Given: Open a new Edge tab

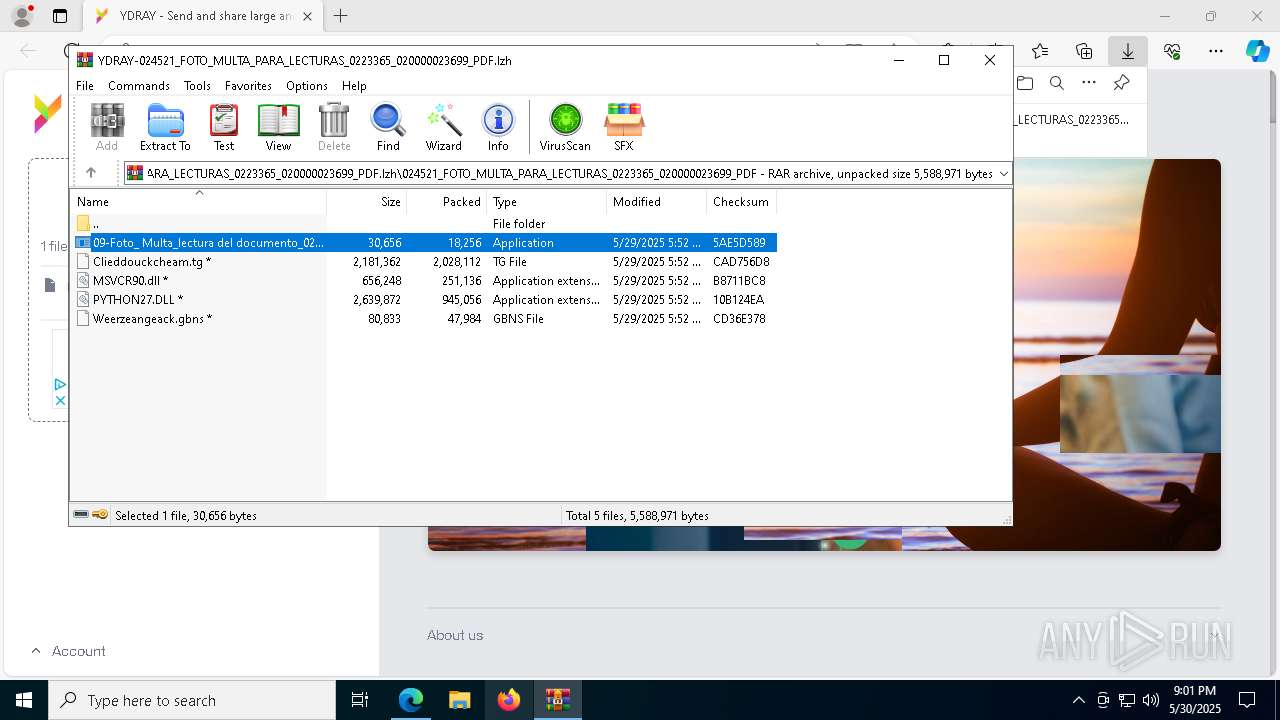Looking at the screenshot, I should tap(341, 16).
